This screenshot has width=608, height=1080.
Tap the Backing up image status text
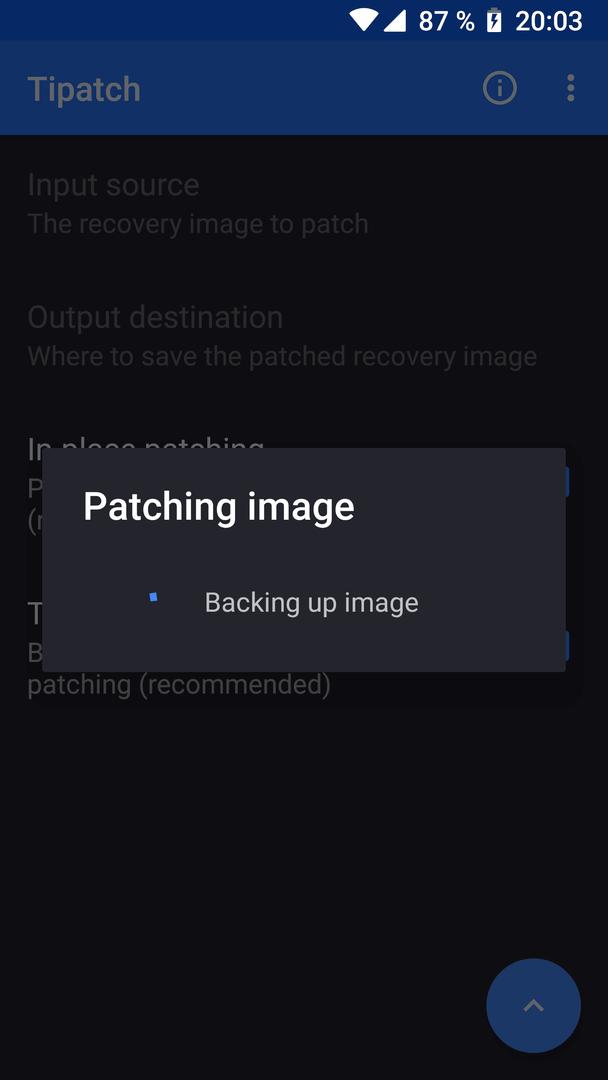[x=311, y=603]
